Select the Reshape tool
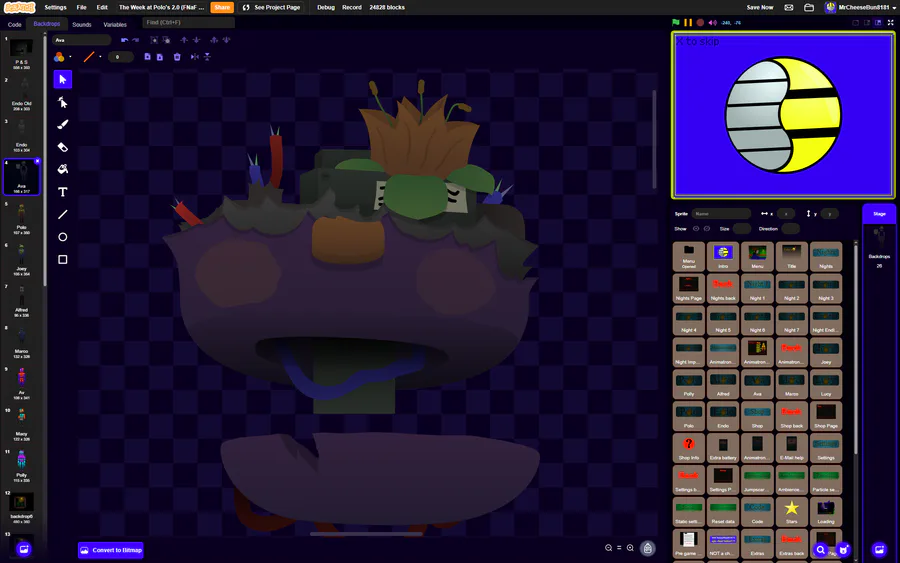900x563 pixels. pos(63,102)
